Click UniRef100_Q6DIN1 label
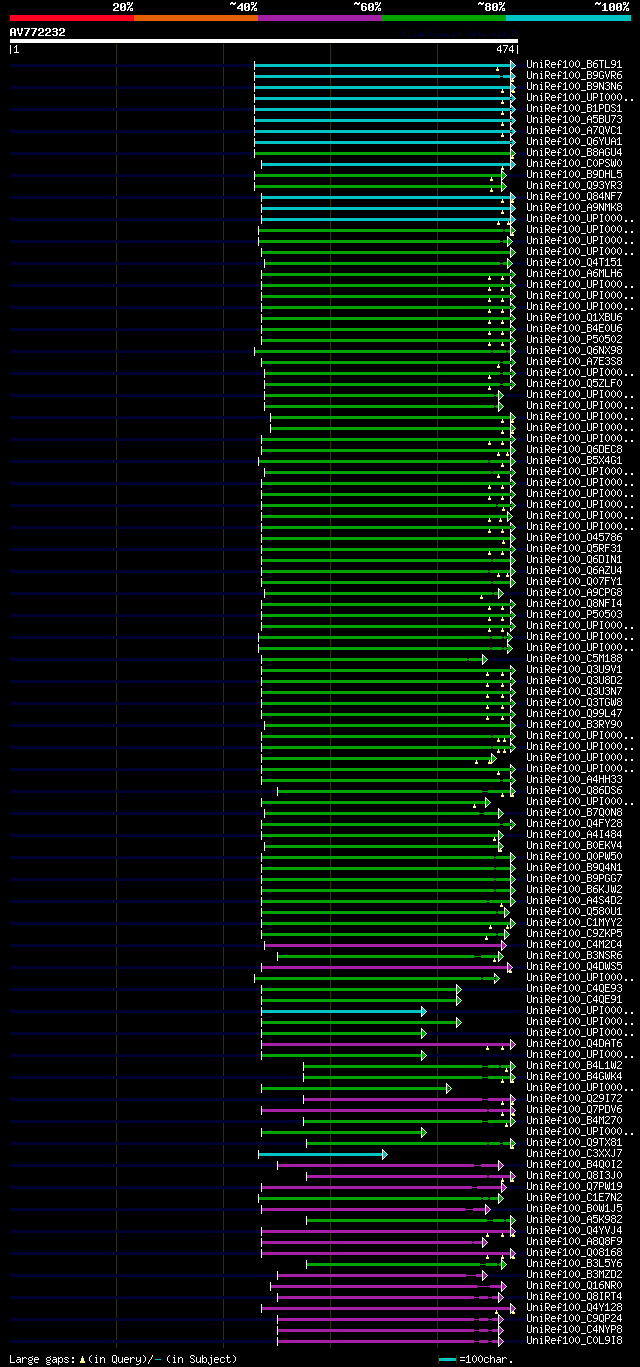This screenshot has height=1367, width=640. coord(576,559)
